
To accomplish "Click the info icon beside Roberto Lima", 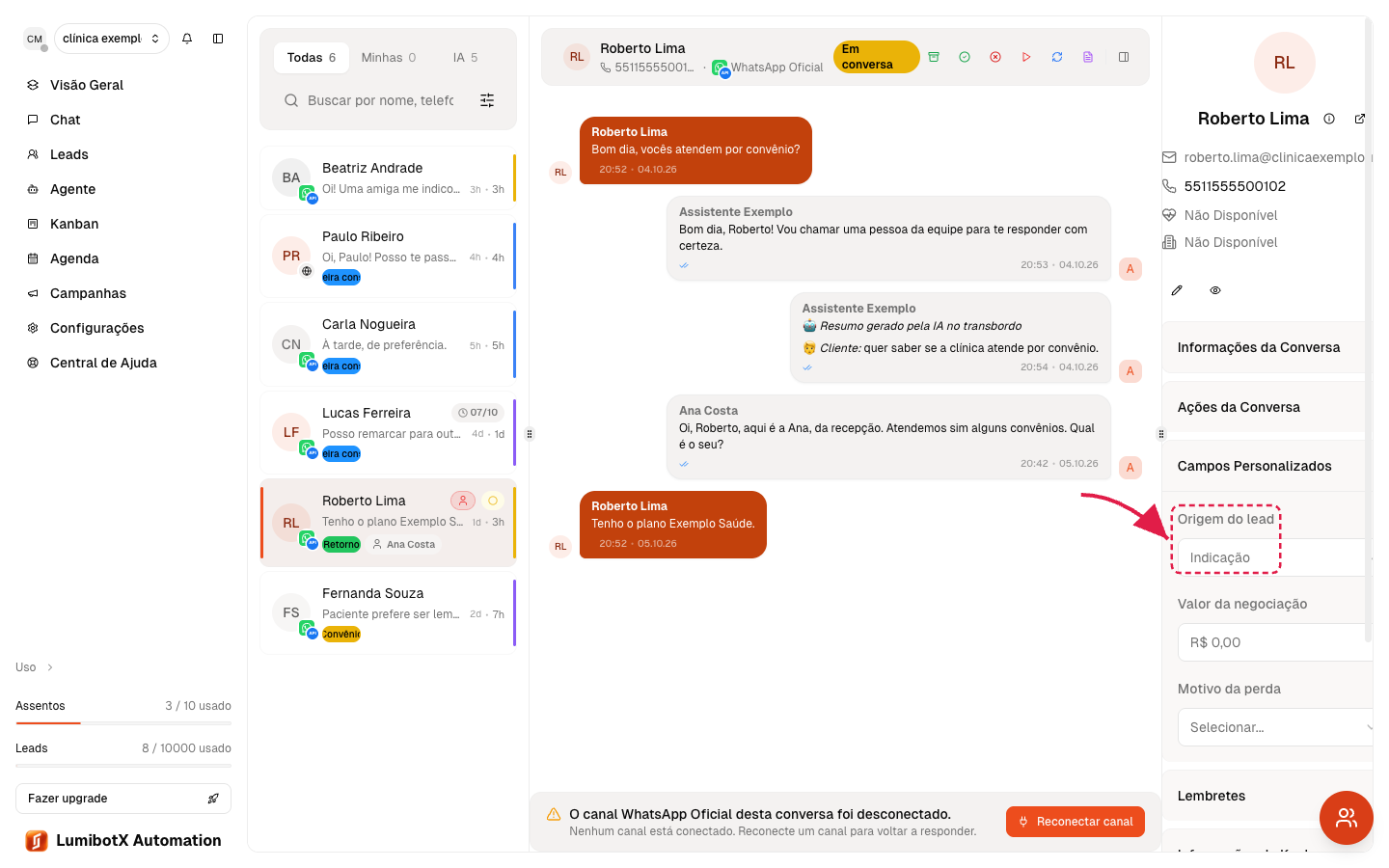I will point(1329,119).
